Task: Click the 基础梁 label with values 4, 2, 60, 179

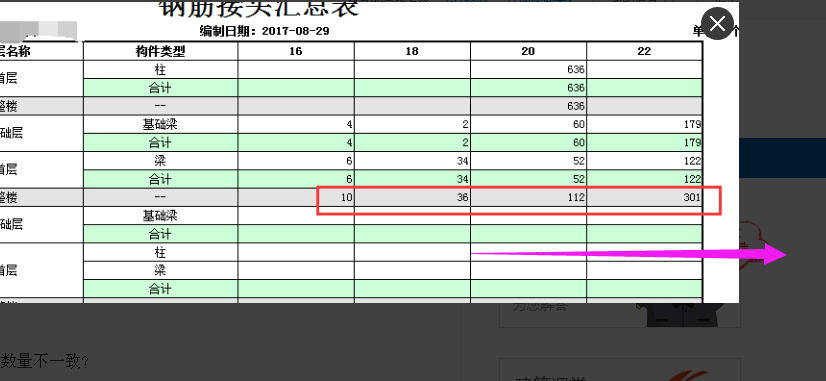Action: (160, 125)
